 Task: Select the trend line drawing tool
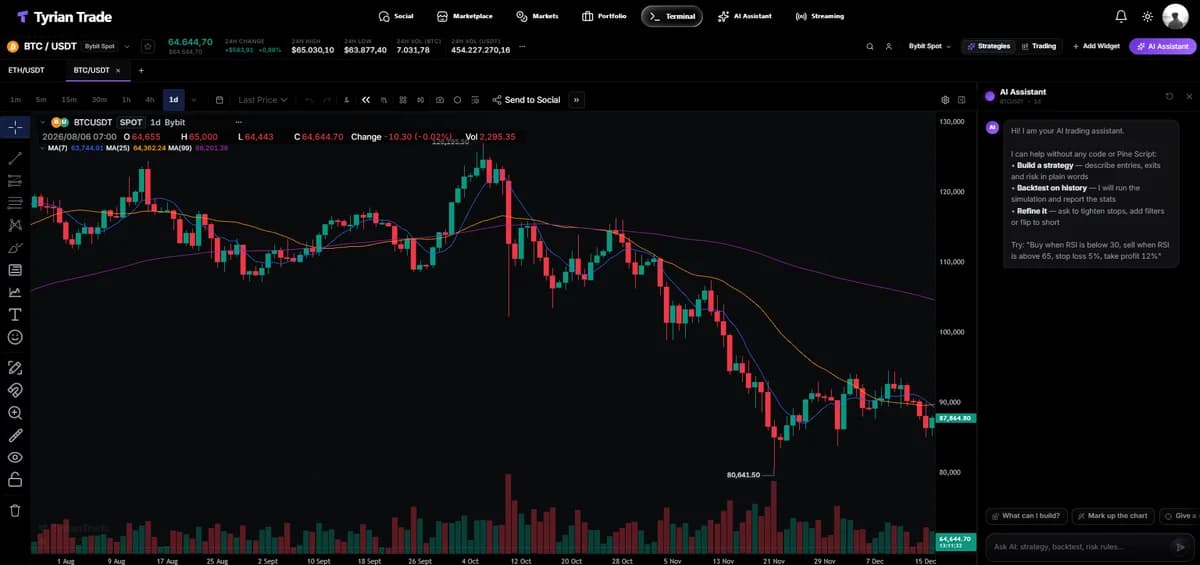pos(15,158)
